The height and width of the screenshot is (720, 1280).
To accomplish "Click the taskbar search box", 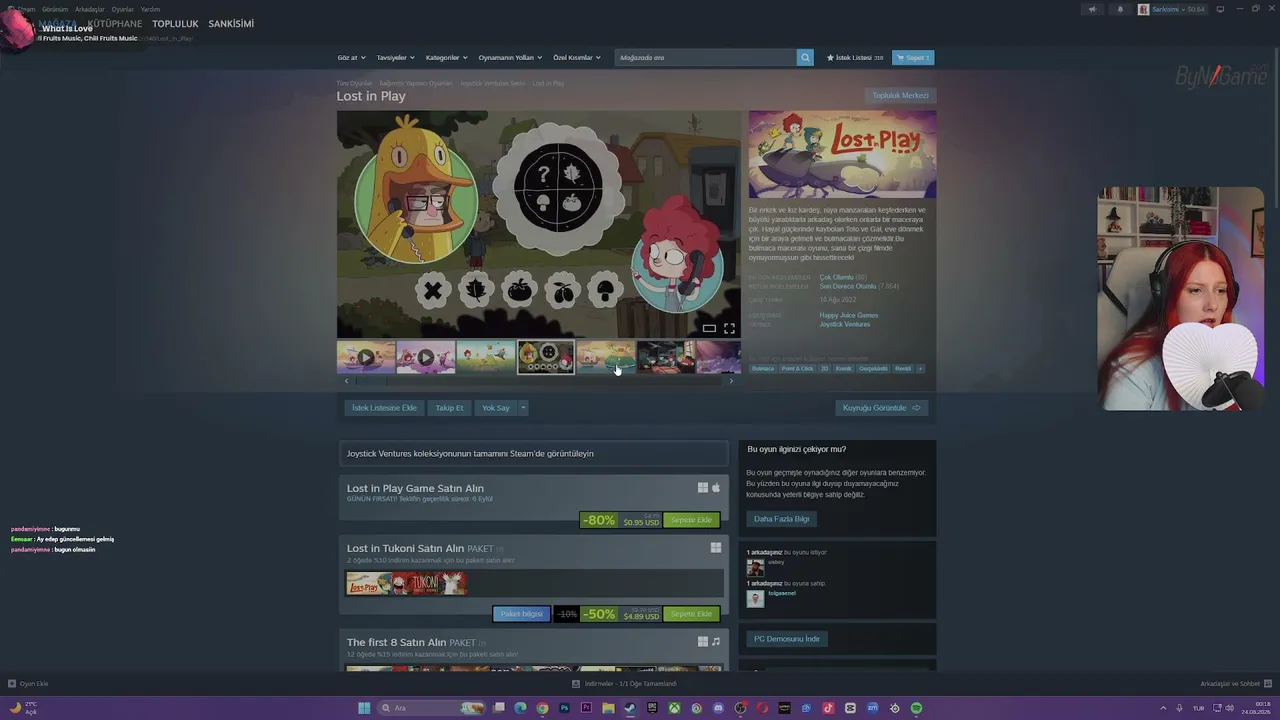I will point(432,708).
